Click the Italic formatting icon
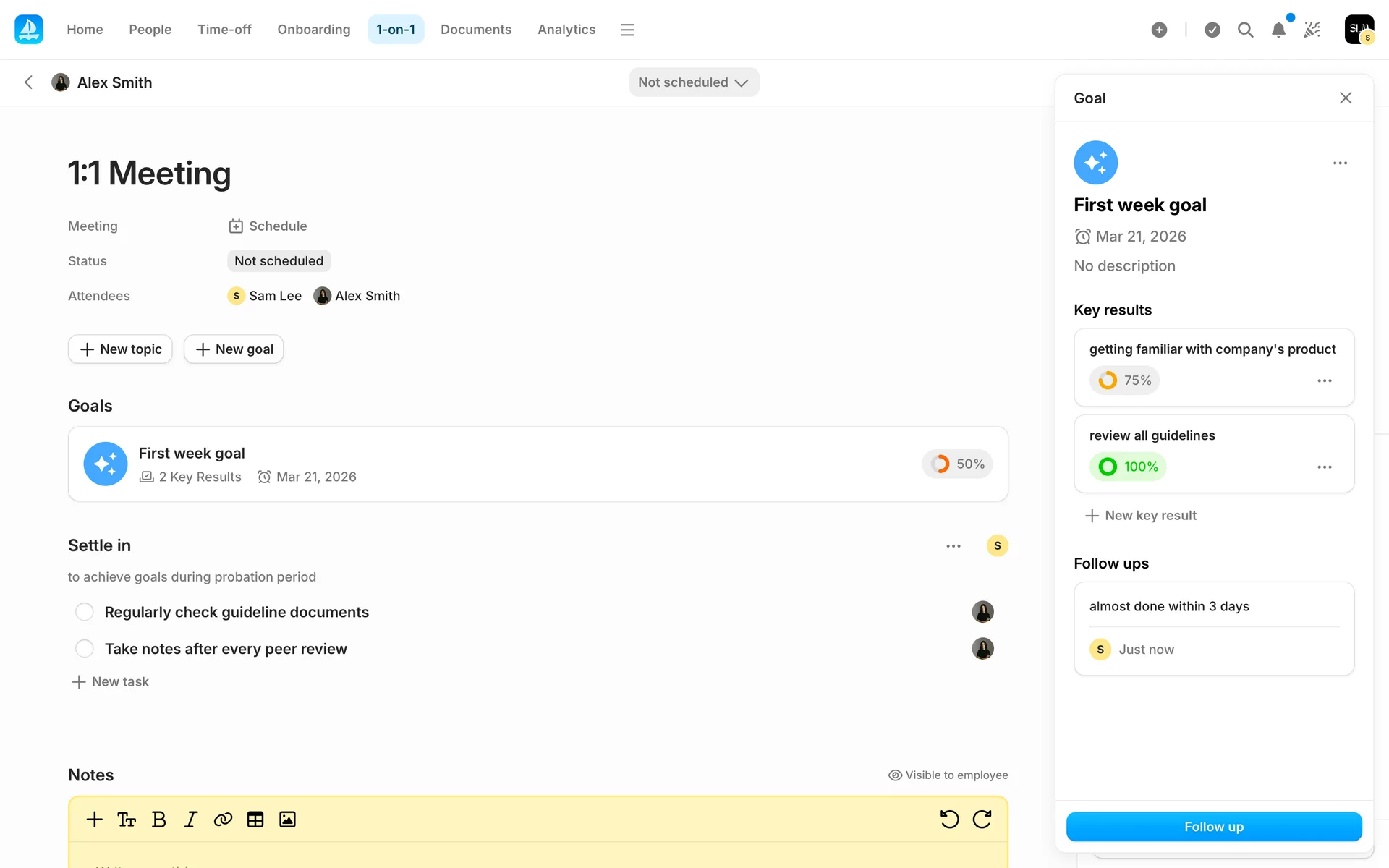The height and width of the screenshot is (868, 1389). (x=190, y=820)
